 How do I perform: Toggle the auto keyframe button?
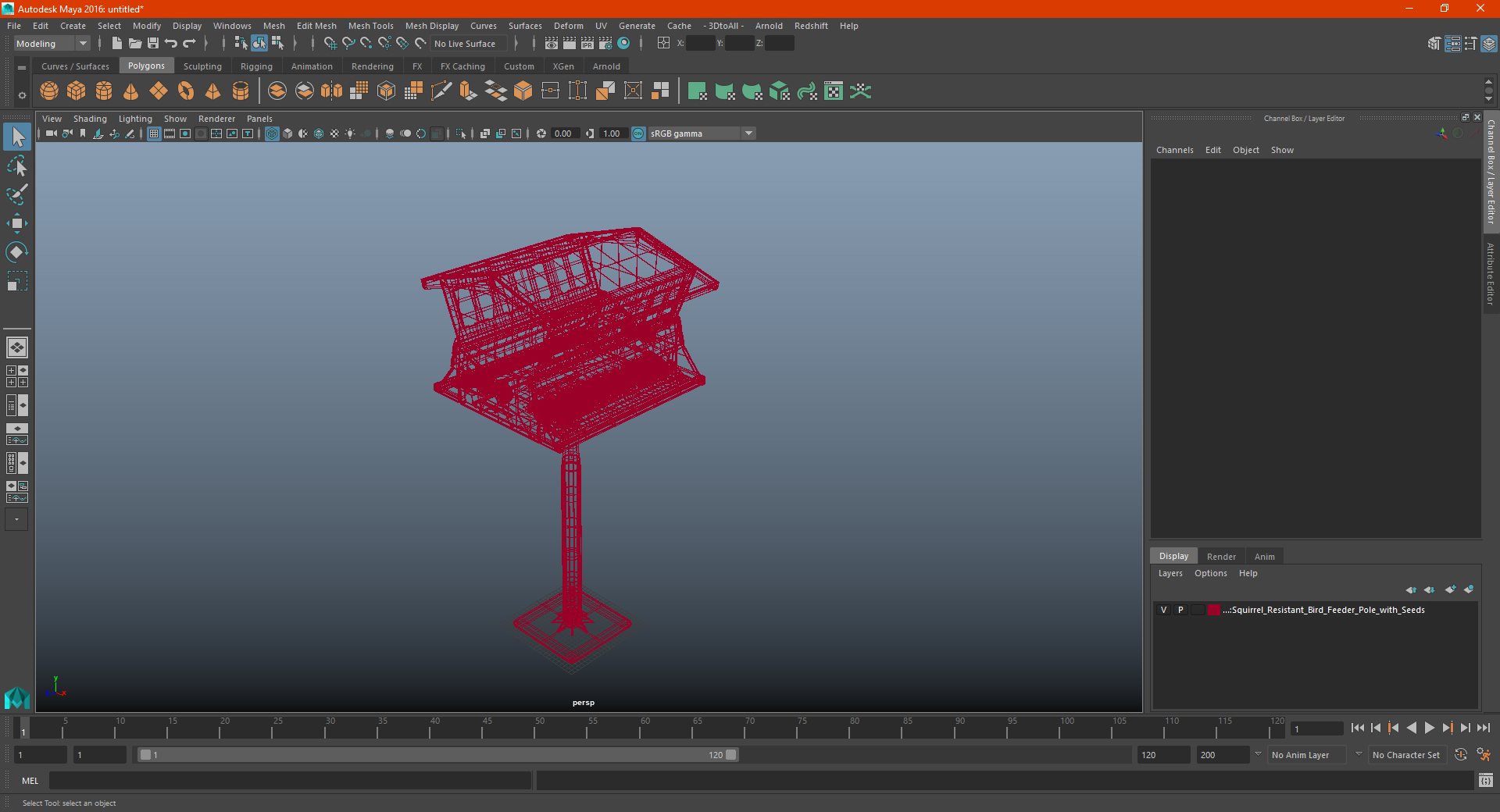coord(1461,755)
